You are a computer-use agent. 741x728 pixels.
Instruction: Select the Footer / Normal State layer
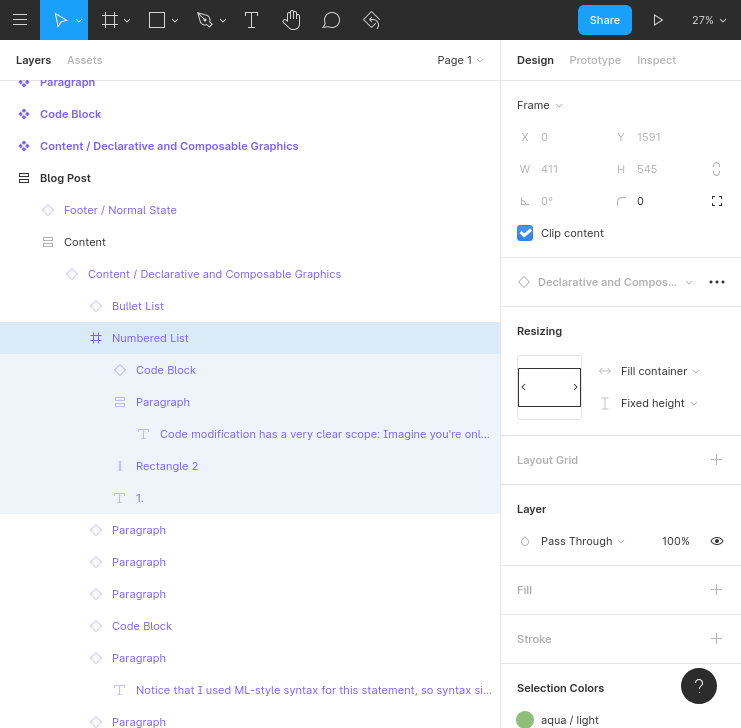coord(250,210)
